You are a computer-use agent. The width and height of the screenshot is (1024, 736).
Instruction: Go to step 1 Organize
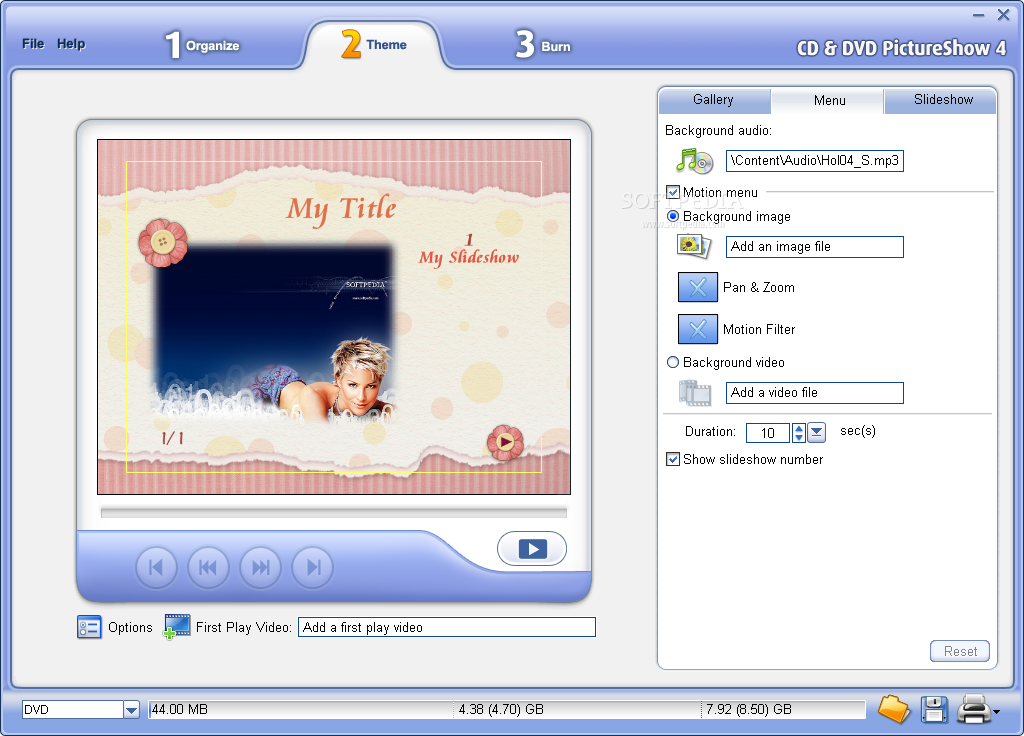tap(202, 45)
